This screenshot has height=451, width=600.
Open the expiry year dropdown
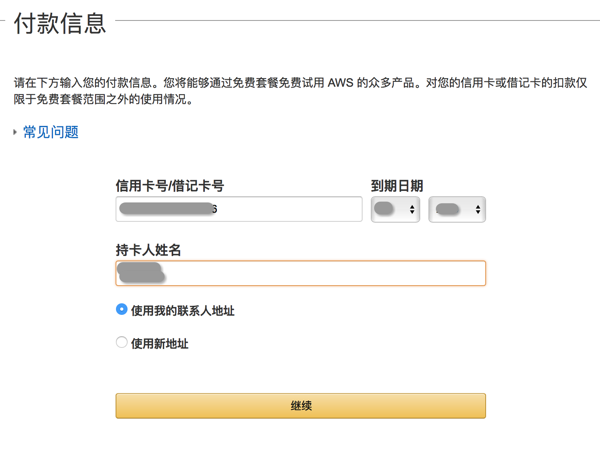click(x=457, y=209)
